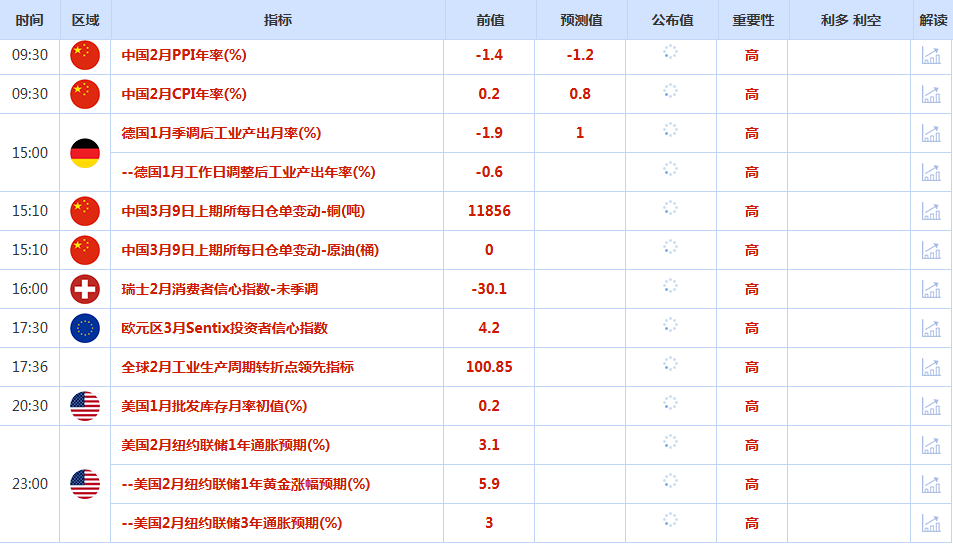Open indicator 德国1月季调后工业产出月率(%)
Image resolution: width=953 pixels, height=544 pixels.
point(221,133)
